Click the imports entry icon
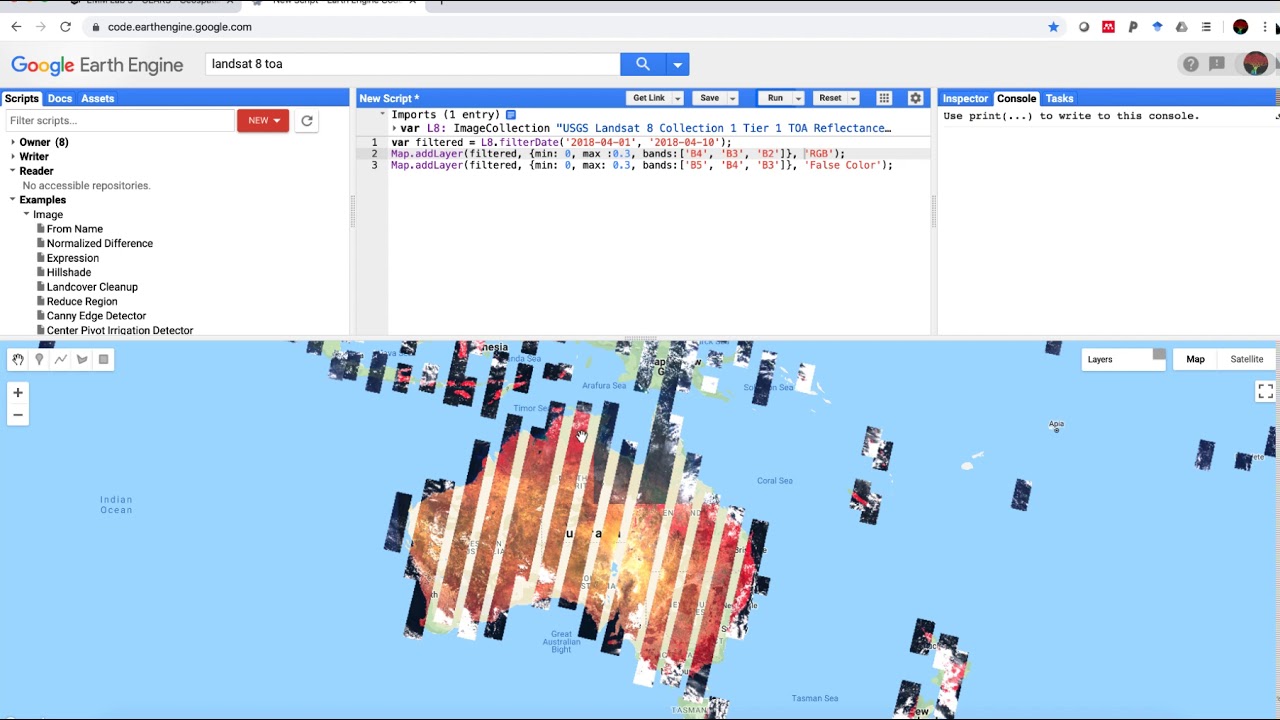Screen dimensions: 1280x720 pyautogui.click(x=511, y=115)
